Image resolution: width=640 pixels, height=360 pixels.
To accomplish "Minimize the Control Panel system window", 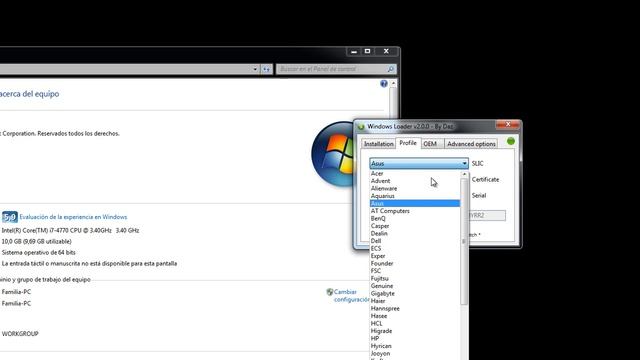I will 354,51.
